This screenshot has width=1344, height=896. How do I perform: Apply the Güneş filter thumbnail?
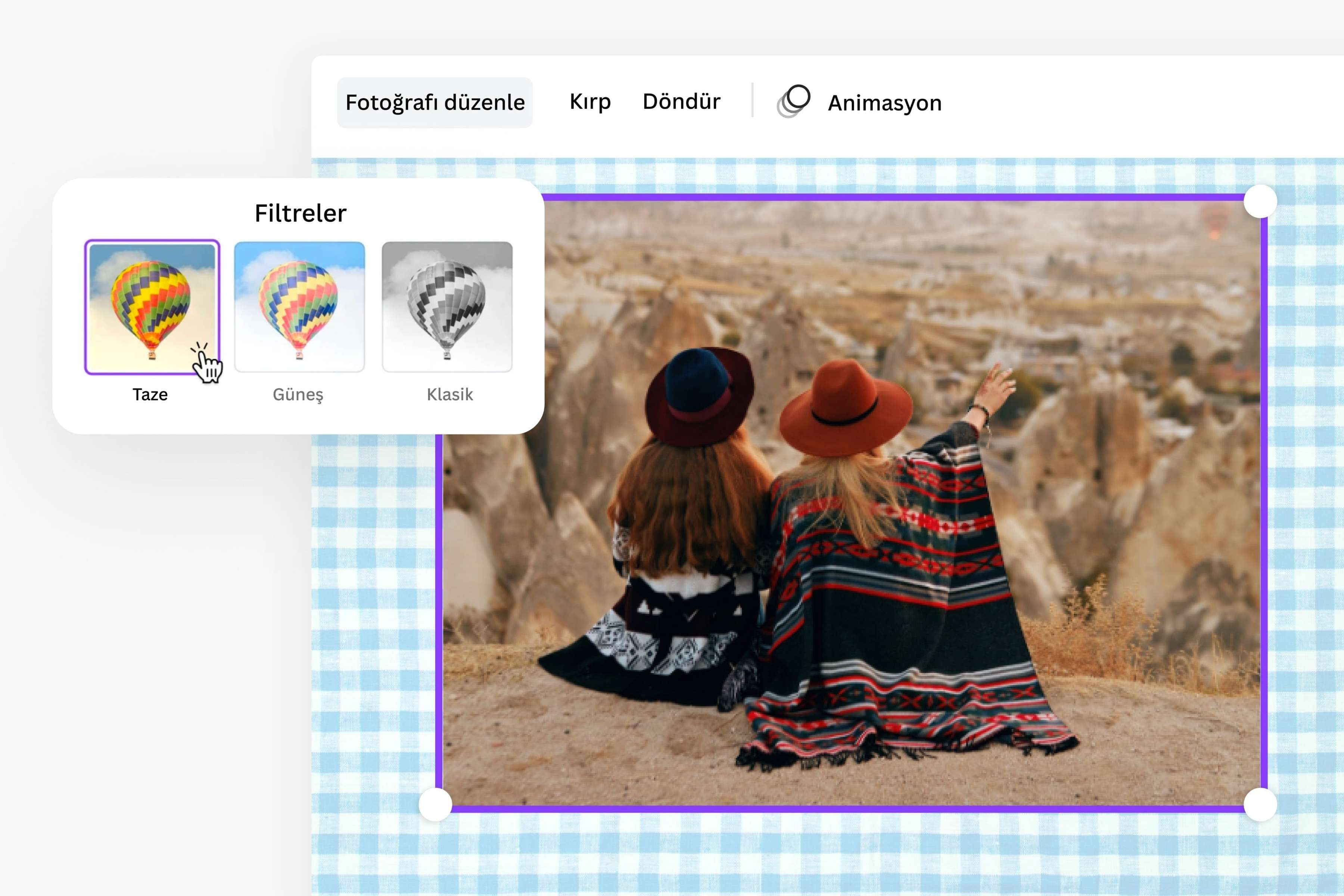point(299,307)
